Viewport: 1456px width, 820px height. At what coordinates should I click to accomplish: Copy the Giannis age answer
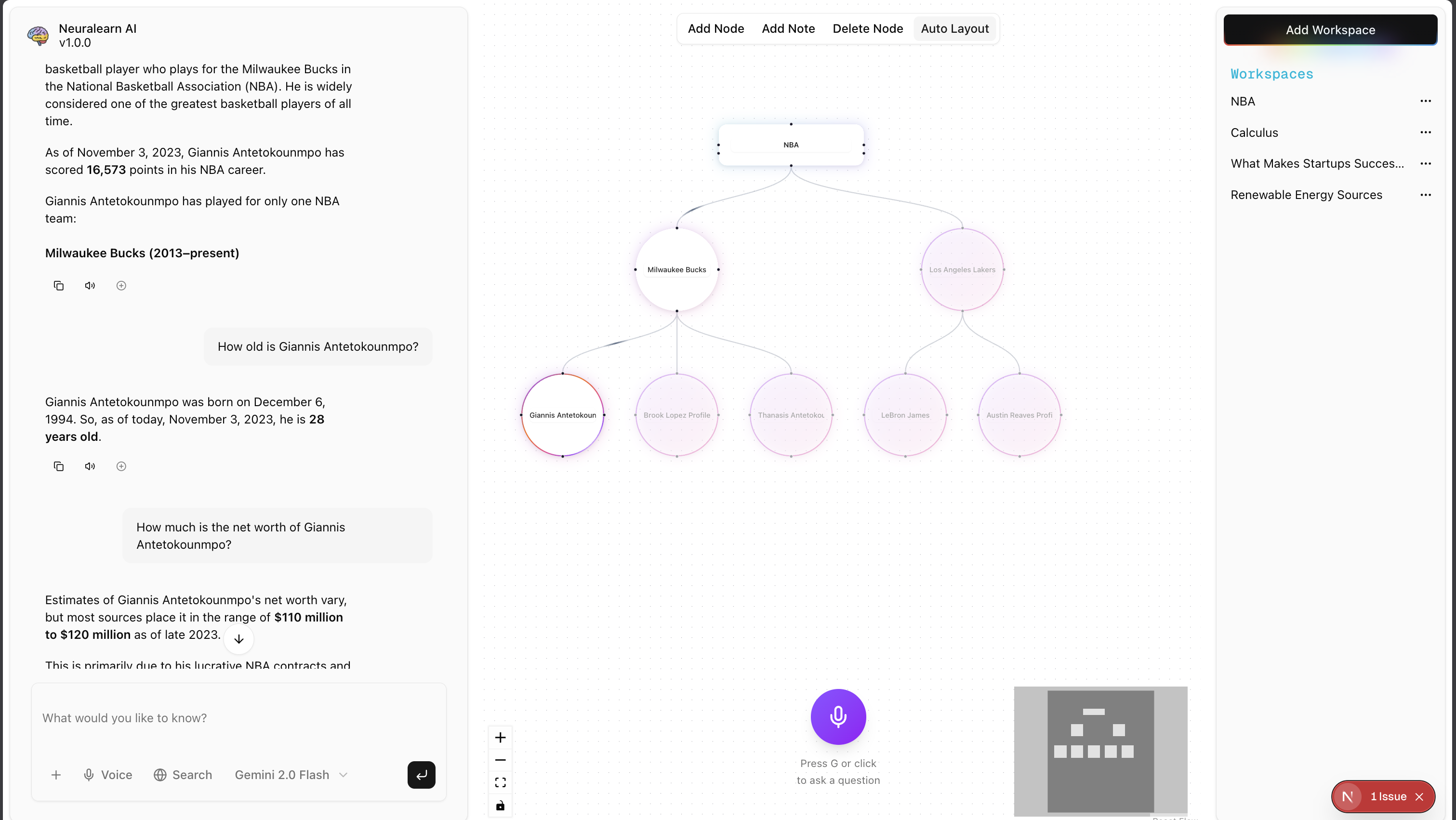58,466
